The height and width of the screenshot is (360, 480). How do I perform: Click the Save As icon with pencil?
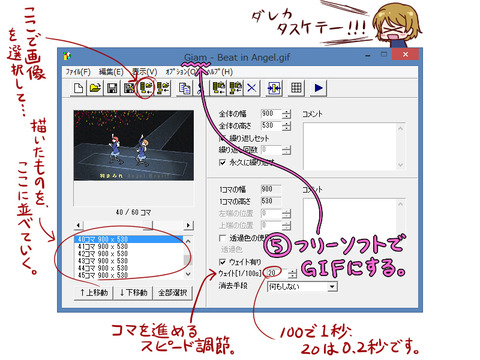[x=129, y=88]
